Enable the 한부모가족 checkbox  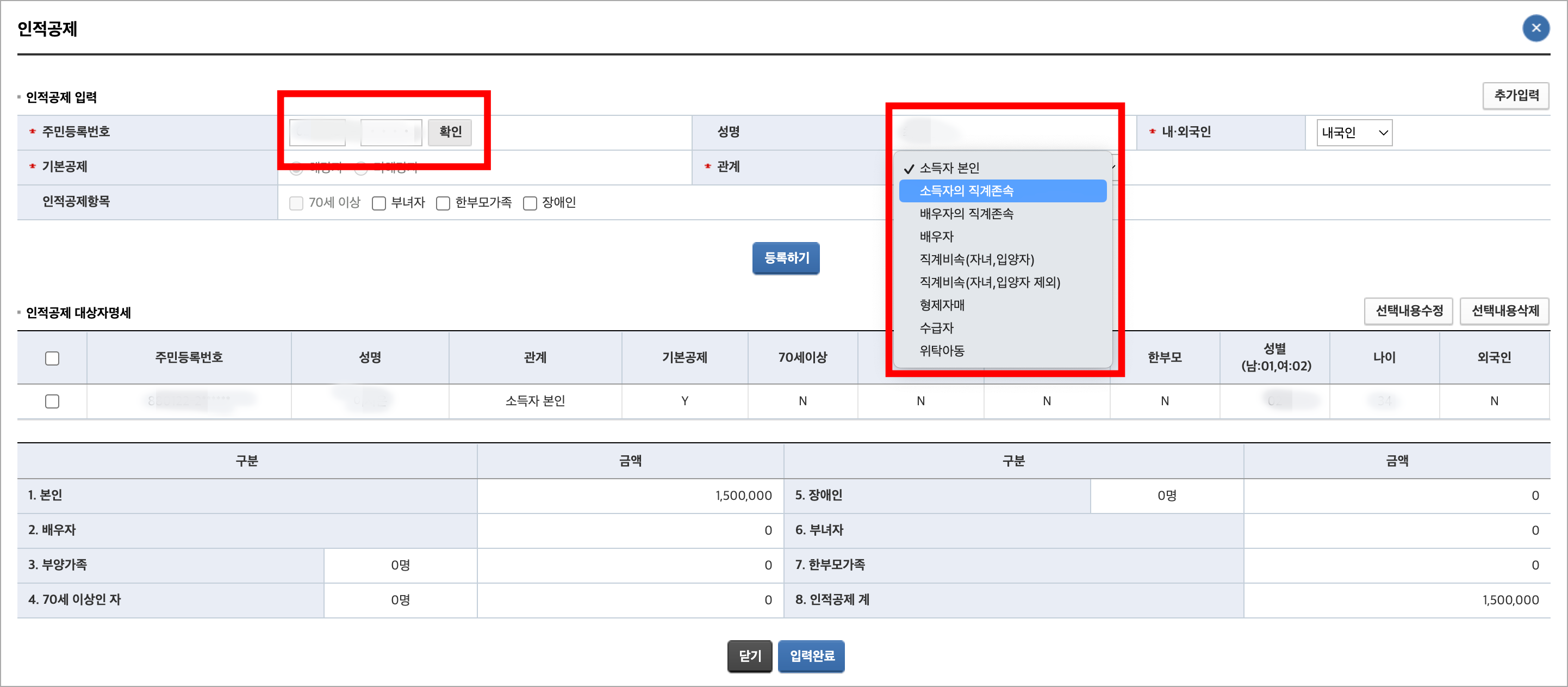(443, 203)
